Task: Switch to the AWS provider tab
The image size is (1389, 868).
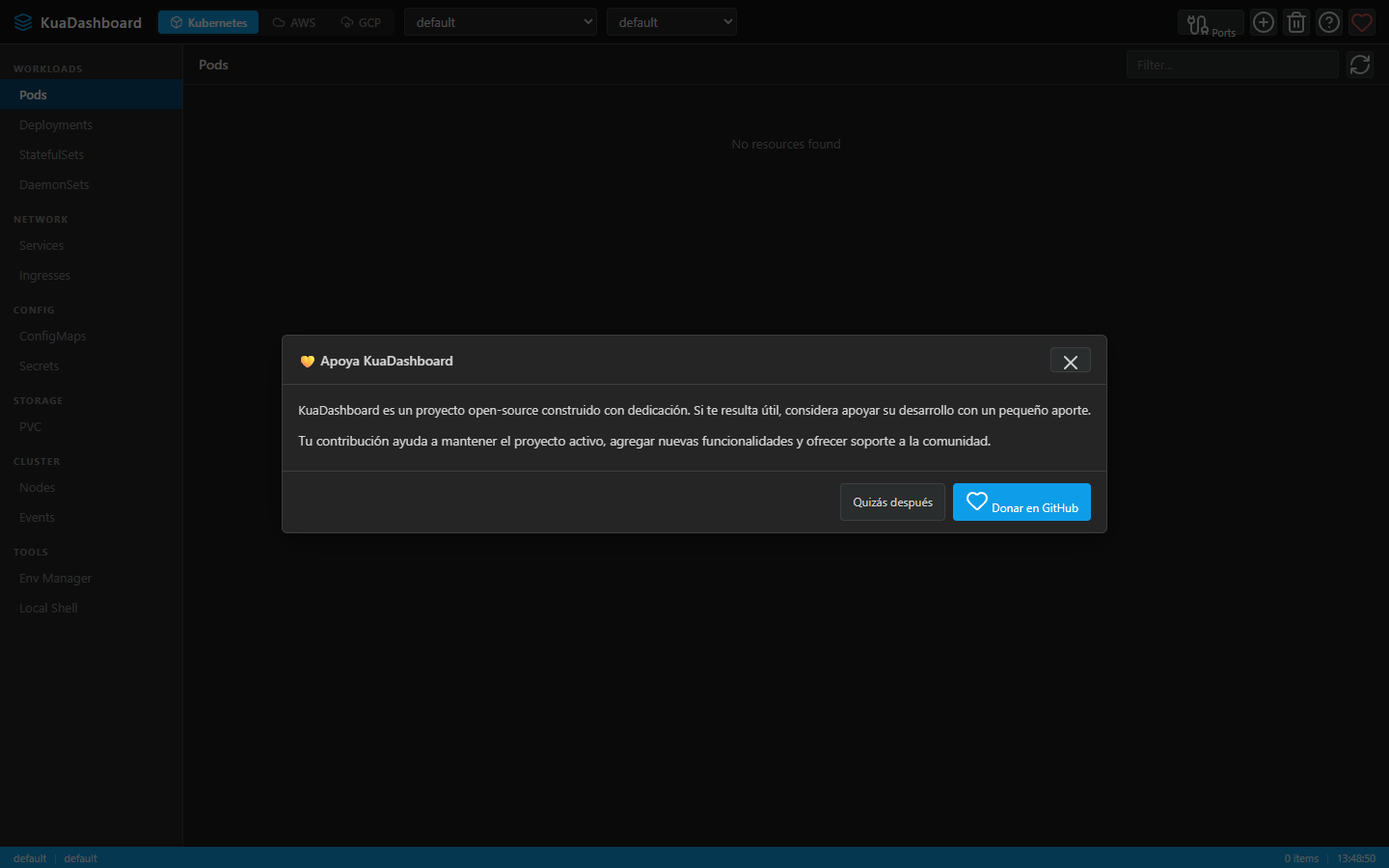Action: tap(294, 22)
